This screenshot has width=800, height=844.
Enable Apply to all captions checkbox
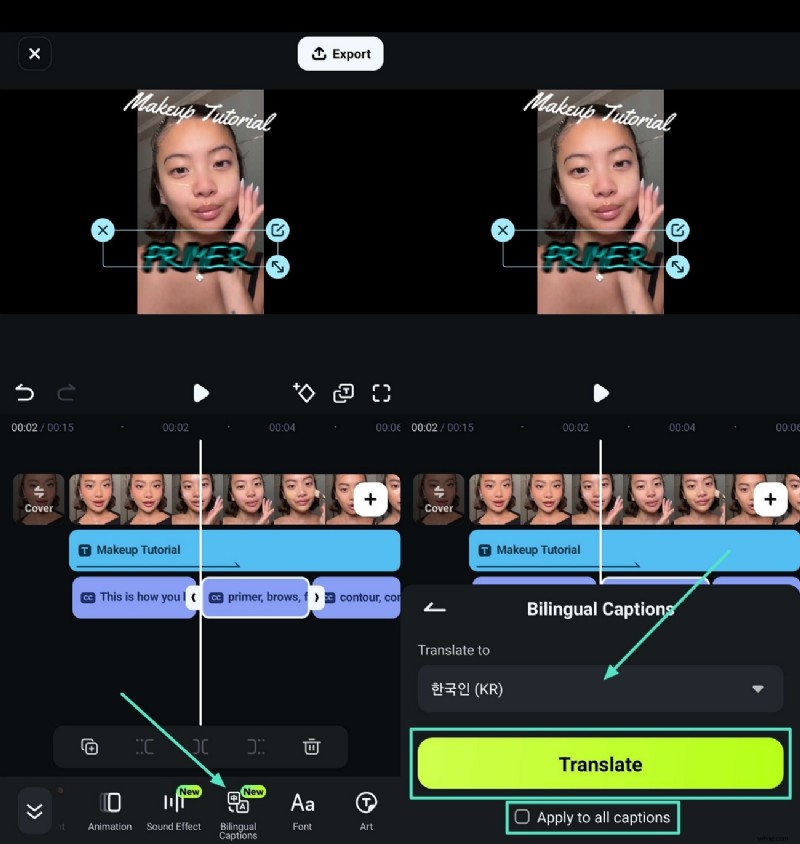click(x=522, y=817)
